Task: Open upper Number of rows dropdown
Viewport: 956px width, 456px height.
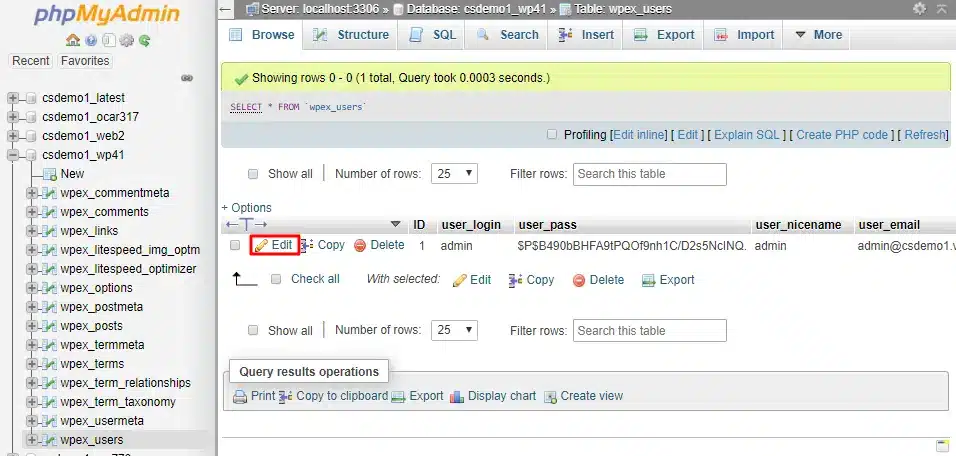Action: pos(454,174)
